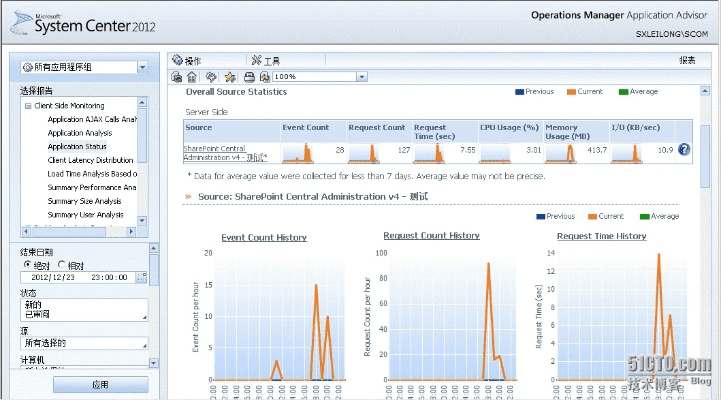Screen dimensions: 721x400
Task: Click the back navigation icon in report toolbar
Action: click(x=176, y=76)
